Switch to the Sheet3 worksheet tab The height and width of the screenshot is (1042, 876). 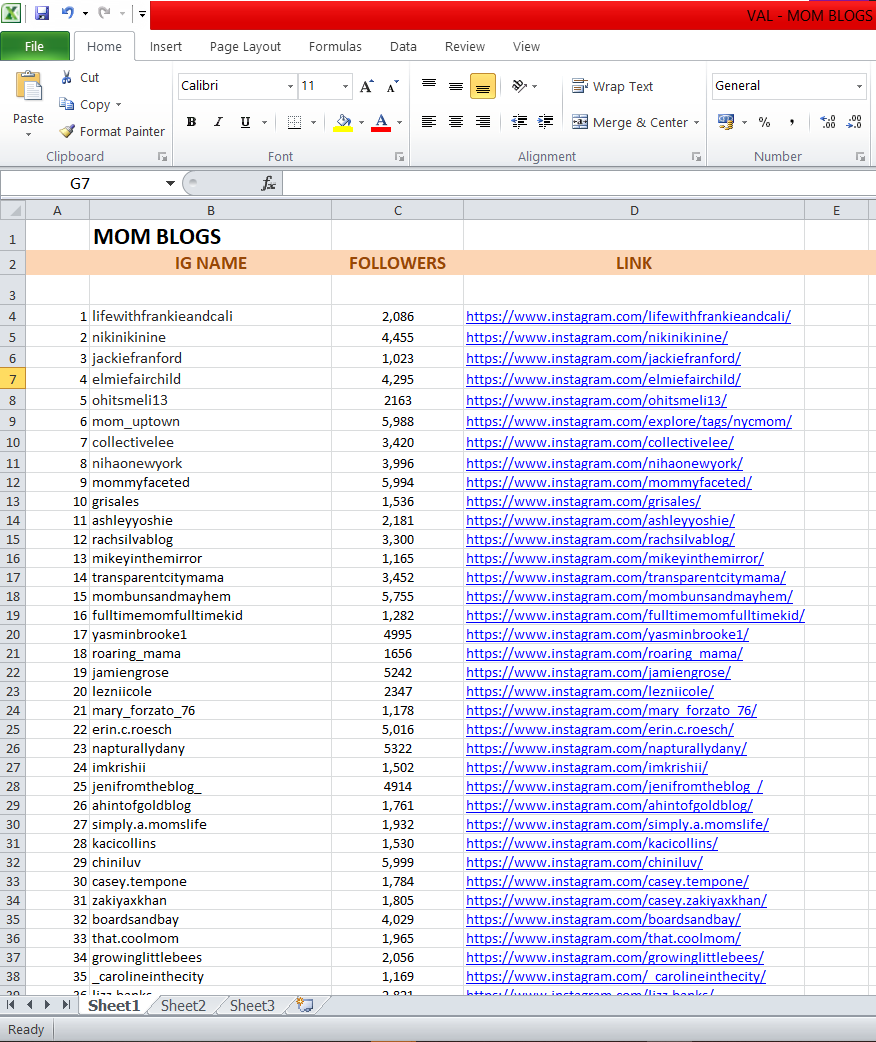pyautogui.click(x=252, y=1005)
